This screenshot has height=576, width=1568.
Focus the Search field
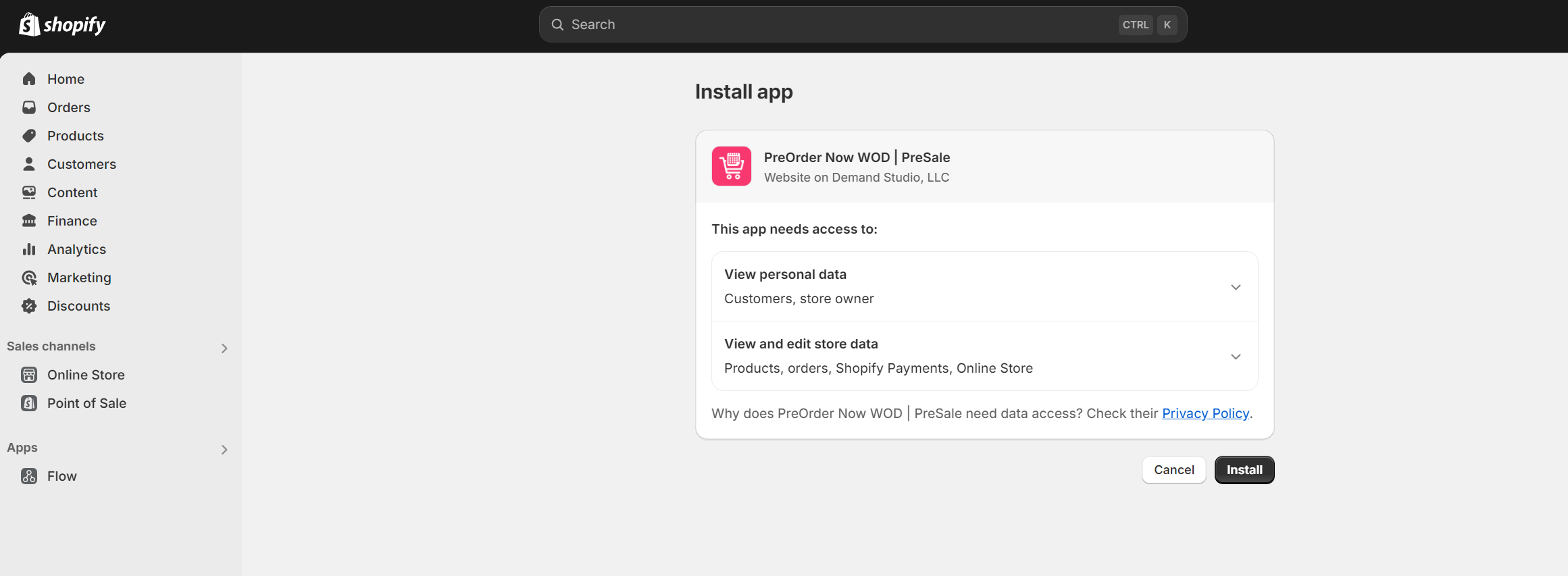click(x=838, y=25)
